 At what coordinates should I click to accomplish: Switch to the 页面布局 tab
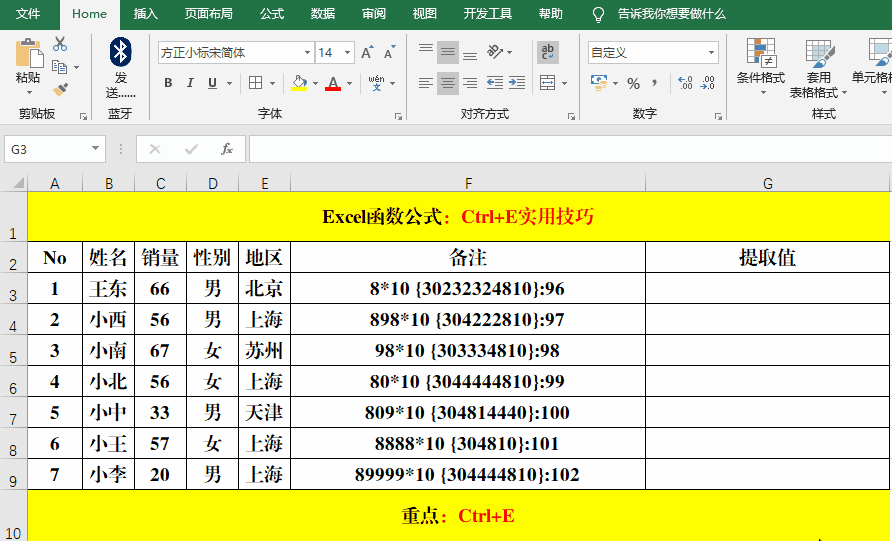tap(208, 14)
